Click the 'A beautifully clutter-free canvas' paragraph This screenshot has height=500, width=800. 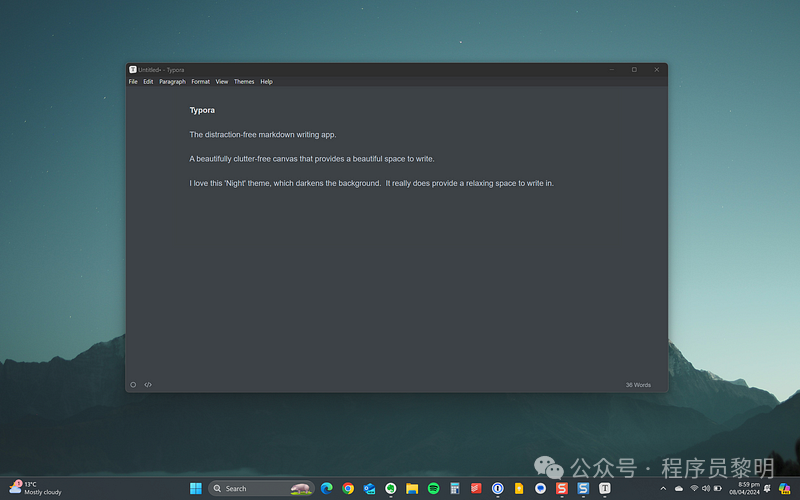tap(312, 159)
